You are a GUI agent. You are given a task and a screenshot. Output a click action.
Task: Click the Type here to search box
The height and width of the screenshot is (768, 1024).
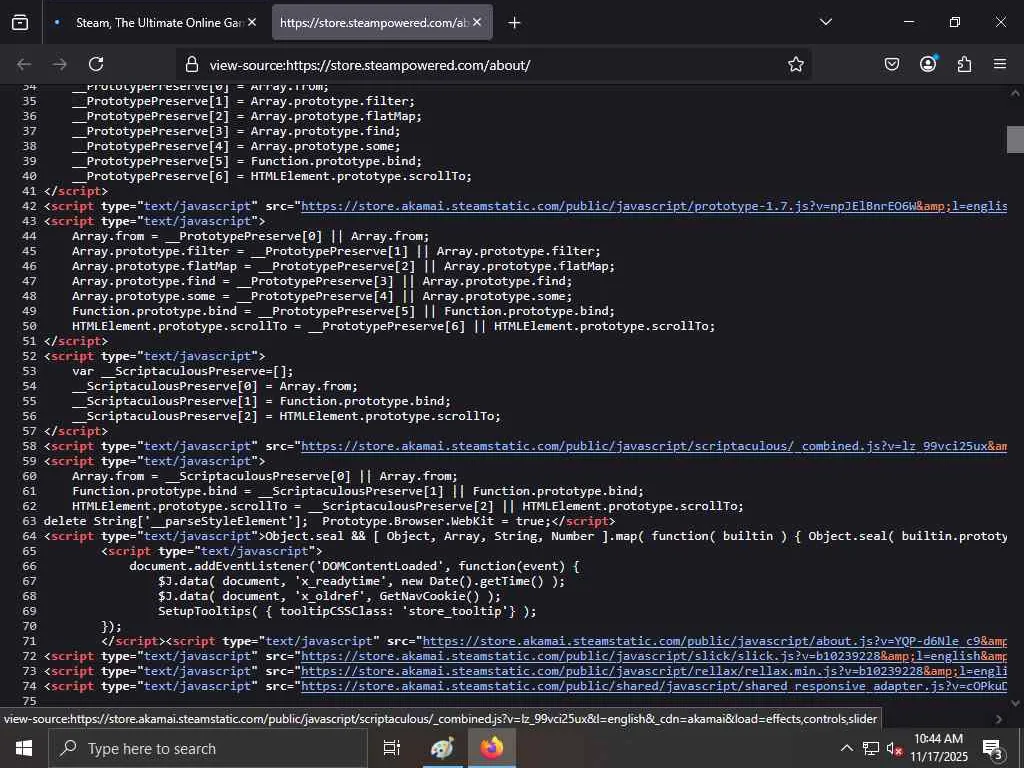click(208, 748)
